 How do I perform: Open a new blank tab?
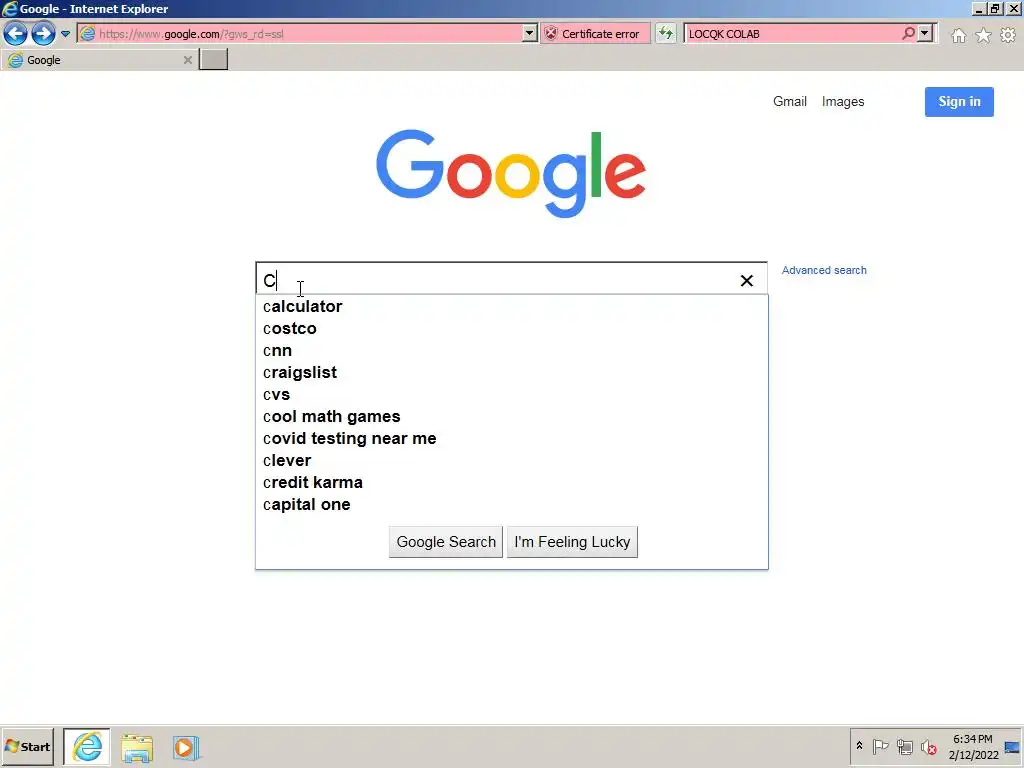pos(213,59)
